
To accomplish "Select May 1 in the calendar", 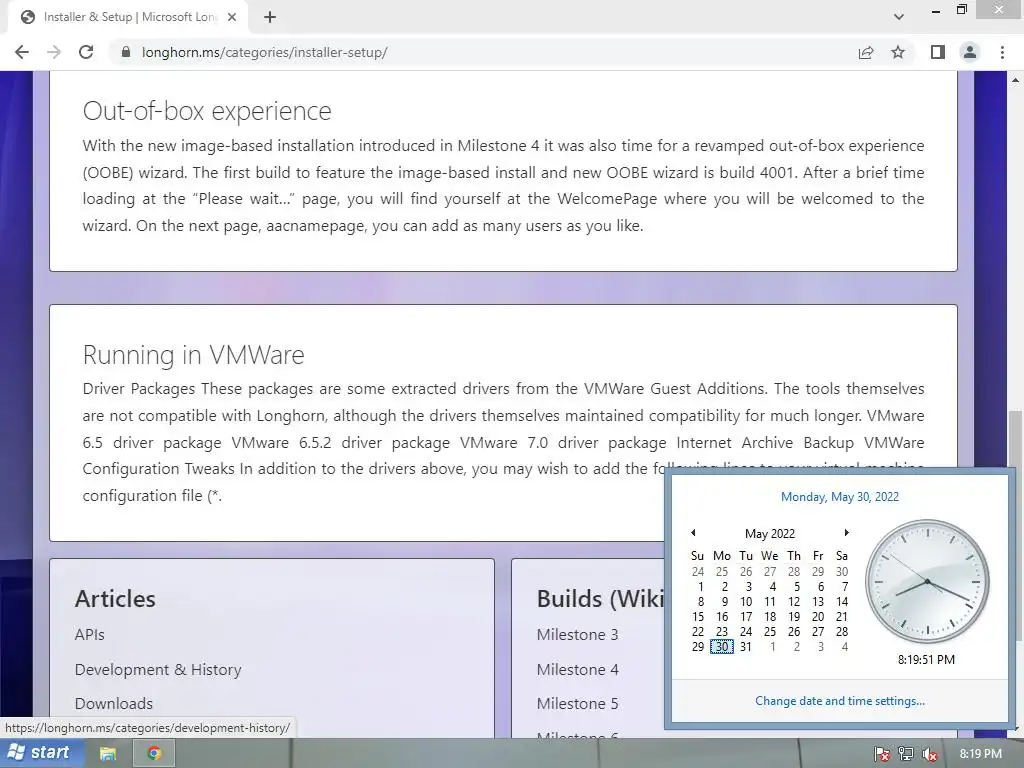I will pyautogui.click(x=700, y=586).
